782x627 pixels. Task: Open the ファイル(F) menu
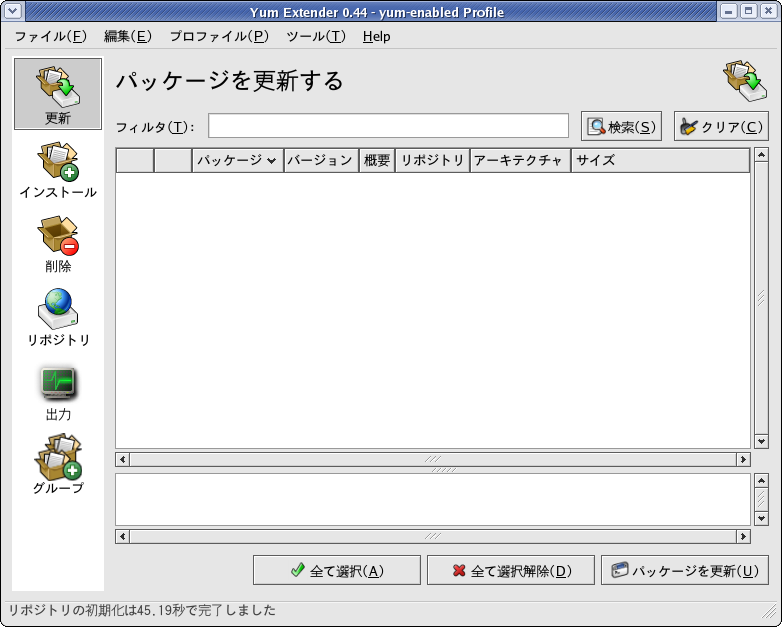coord(50,36)
